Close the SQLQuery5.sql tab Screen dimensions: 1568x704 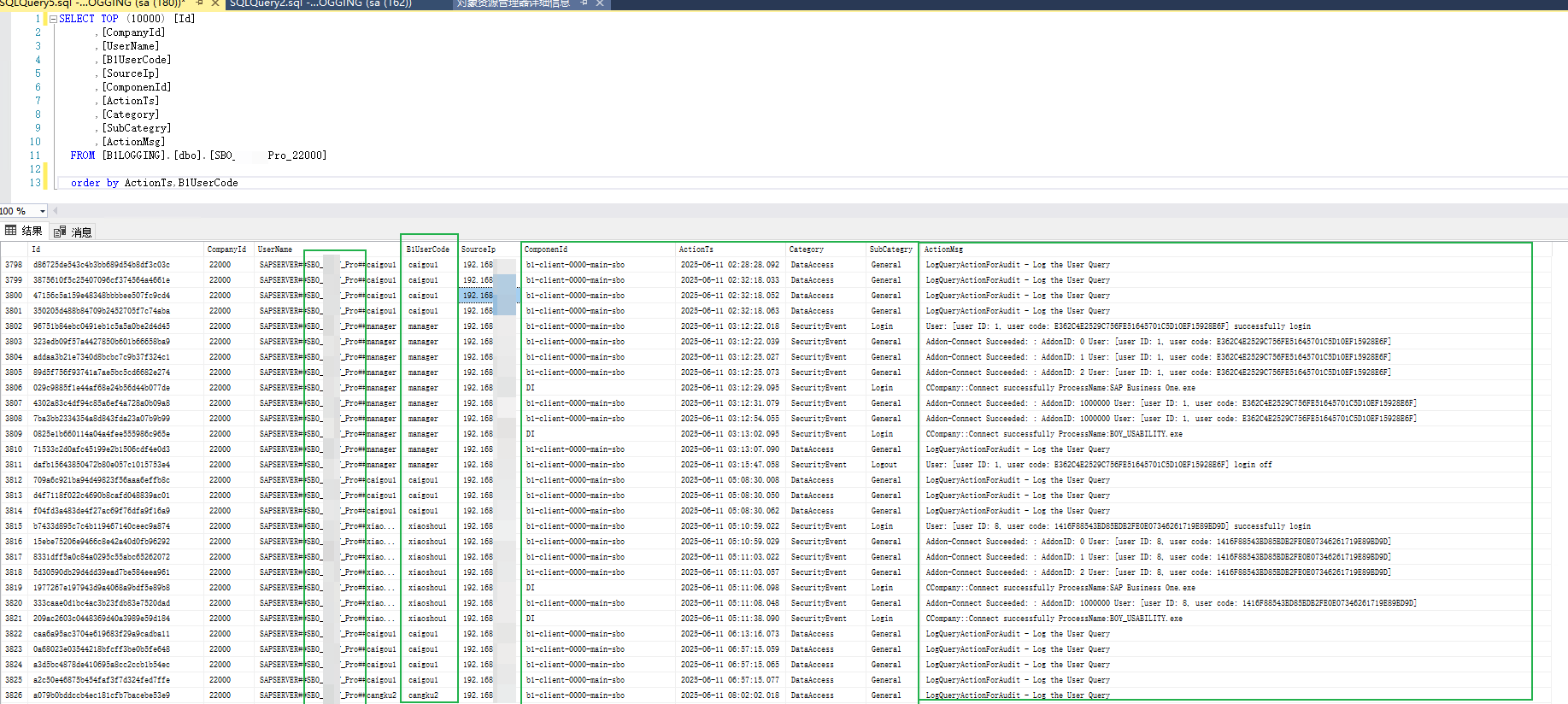[215, 3]
